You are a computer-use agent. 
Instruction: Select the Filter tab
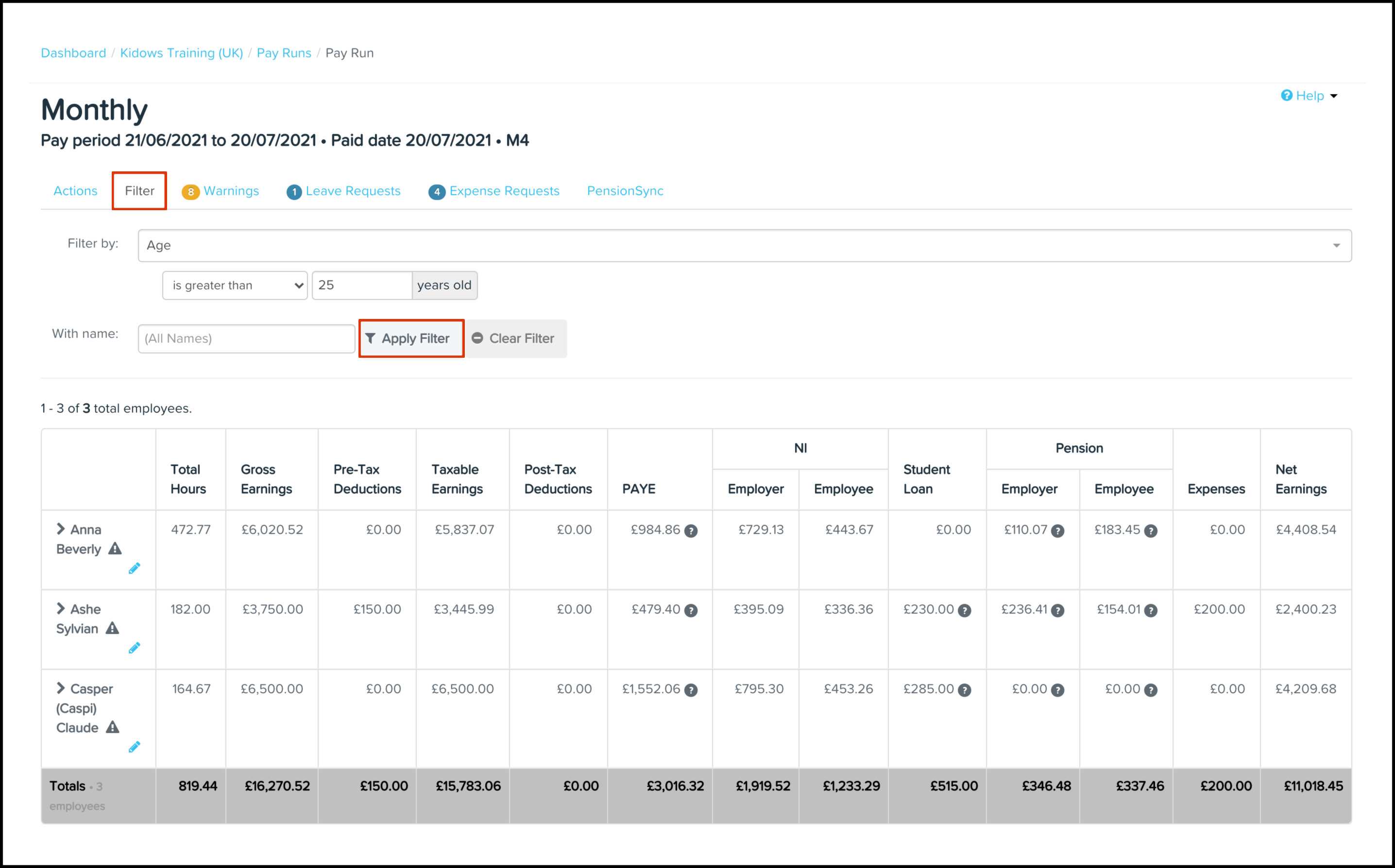(139, 191)
